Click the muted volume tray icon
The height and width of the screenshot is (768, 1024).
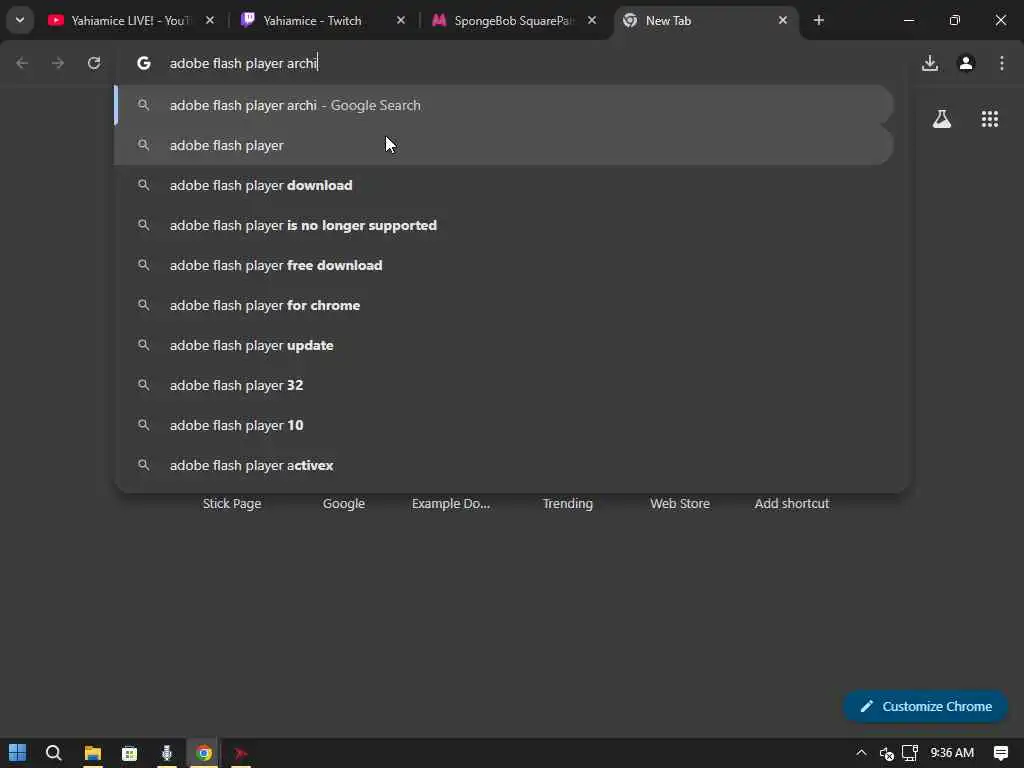[x=886, y=753]
